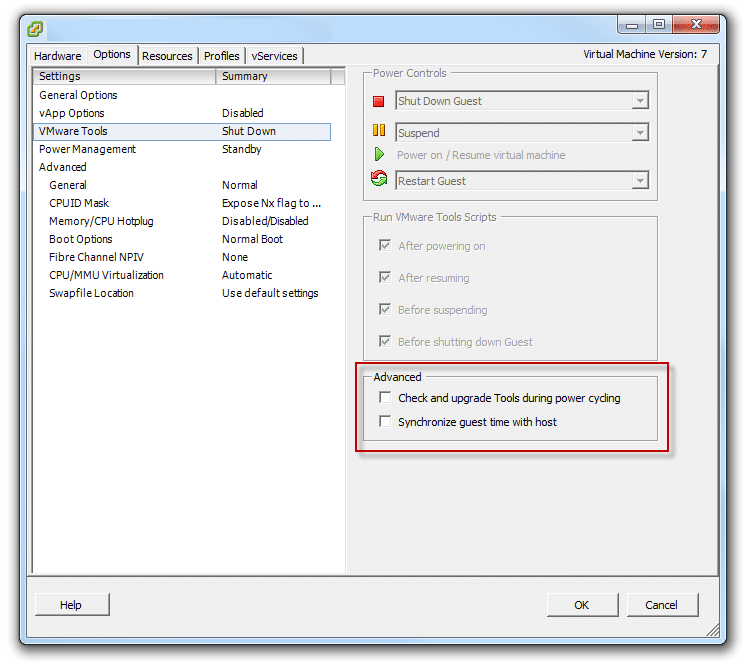Select Power Management in the settings list
The height and width of the screenshot is (666, 744).
(x=87, y=149)
